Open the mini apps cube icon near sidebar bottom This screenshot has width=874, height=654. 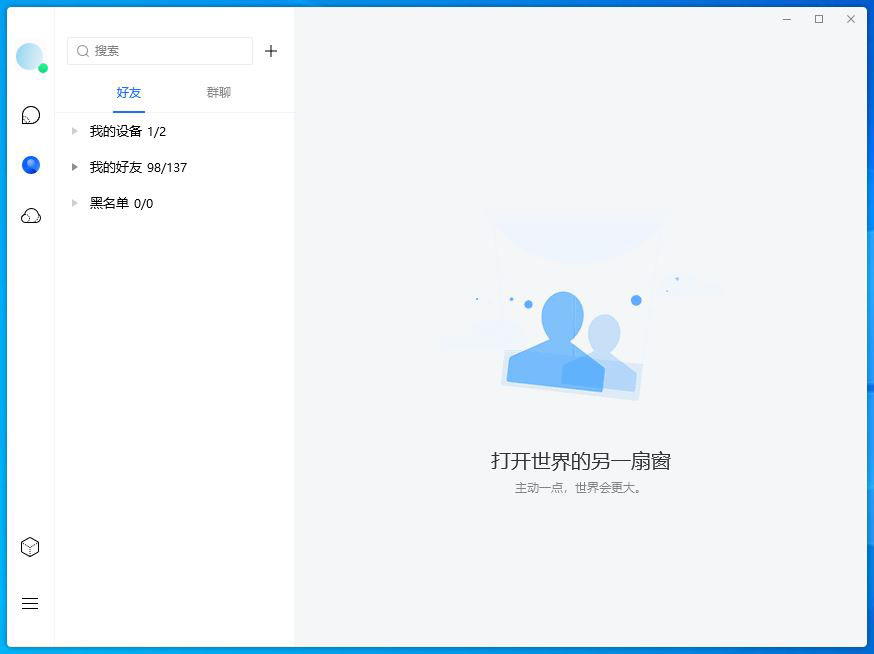pos(30,547)
